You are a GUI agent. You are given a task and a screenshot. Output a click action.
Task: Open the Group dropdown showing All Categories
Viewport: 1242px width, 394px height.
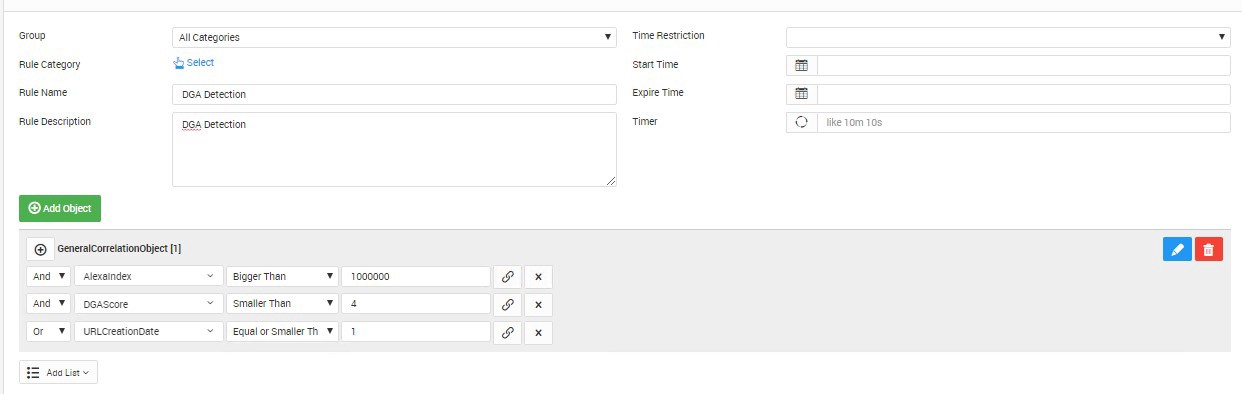(394, 37)
